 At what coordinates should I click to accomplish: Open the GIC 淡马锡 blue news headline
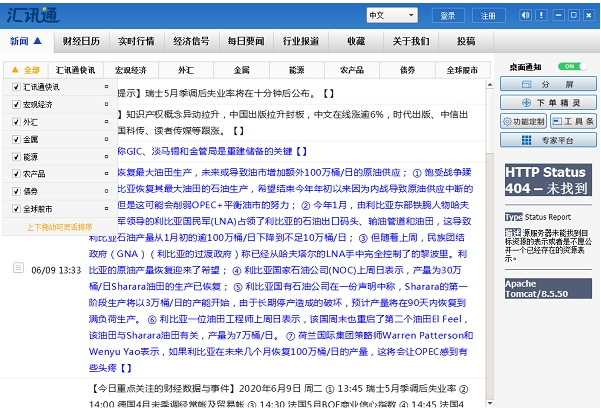[212, 151]
